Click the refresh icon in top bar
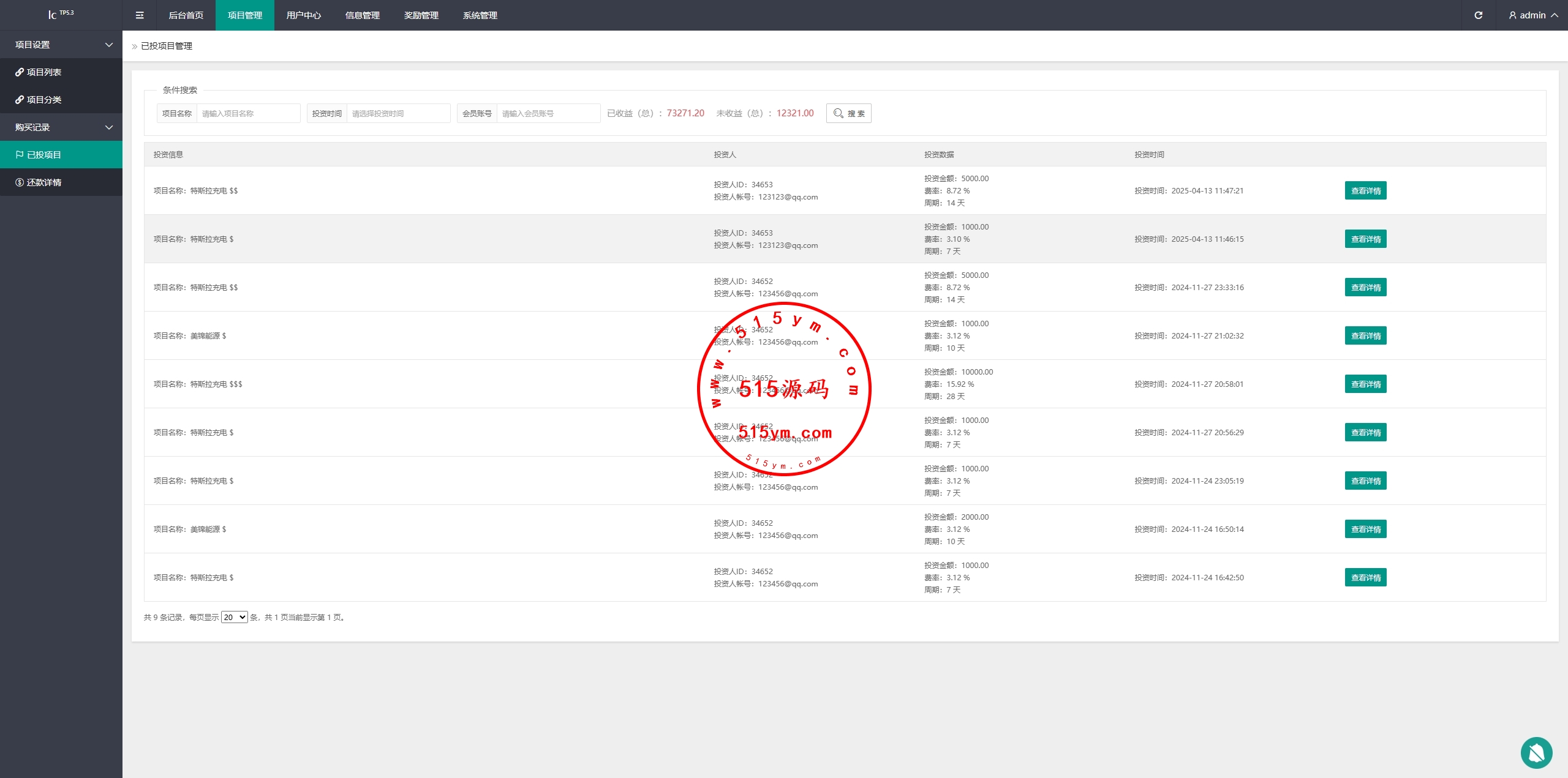Image resolution: width=1568 pixels, height=778 pixels. tap(1478, 15)
